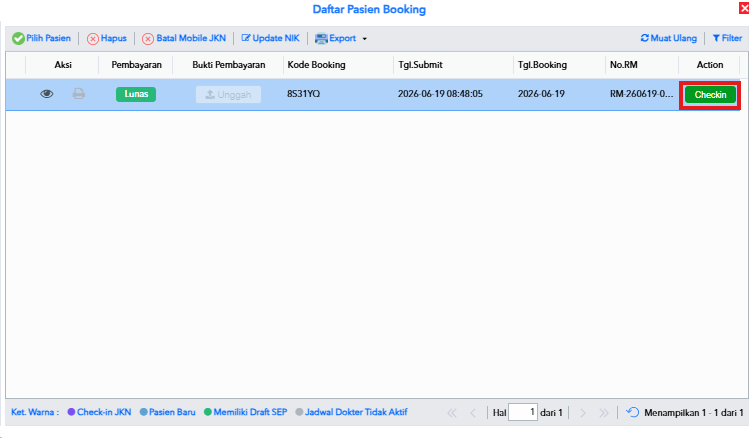View booking details with eye icon
Screen dimensions: 749x438
[46, 94]
